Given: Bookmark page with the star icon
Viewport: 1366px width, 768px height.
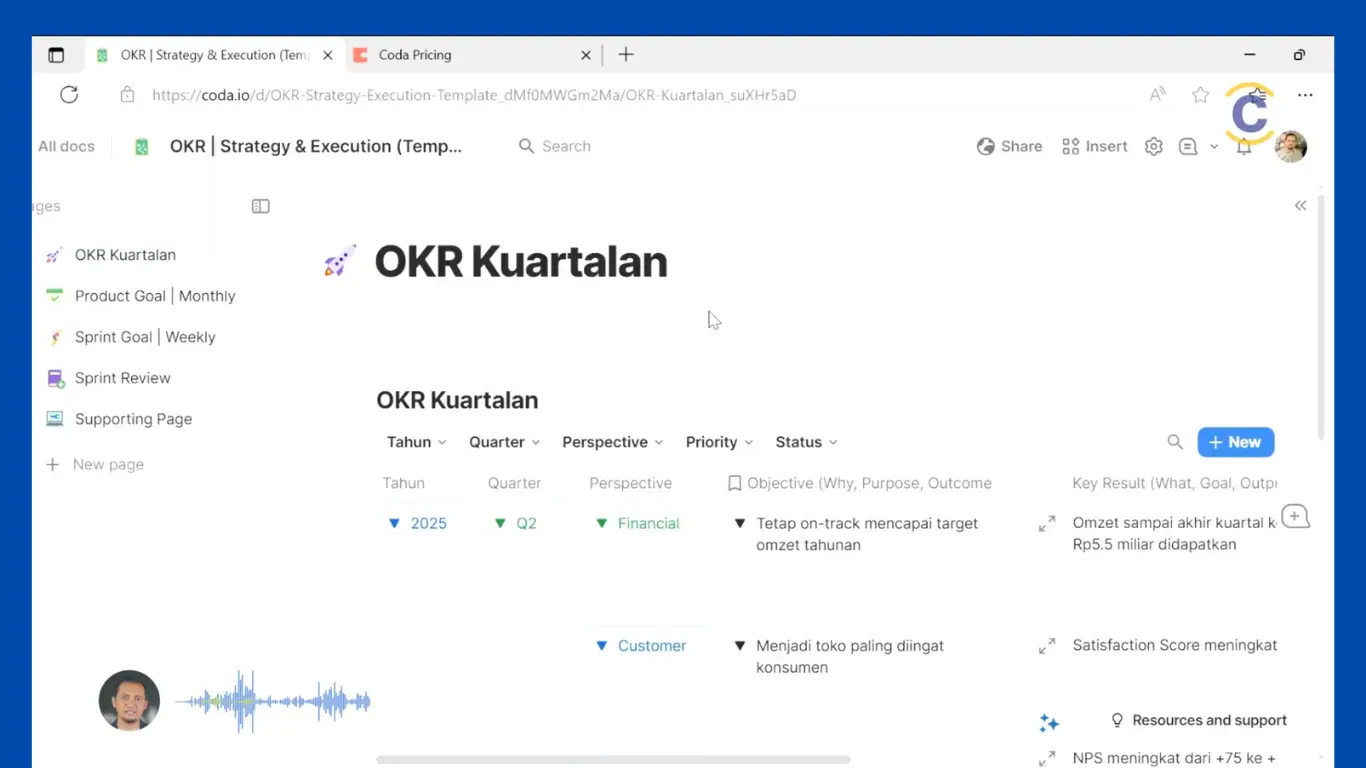Looking at the screenshot, I should [1201, 95].
